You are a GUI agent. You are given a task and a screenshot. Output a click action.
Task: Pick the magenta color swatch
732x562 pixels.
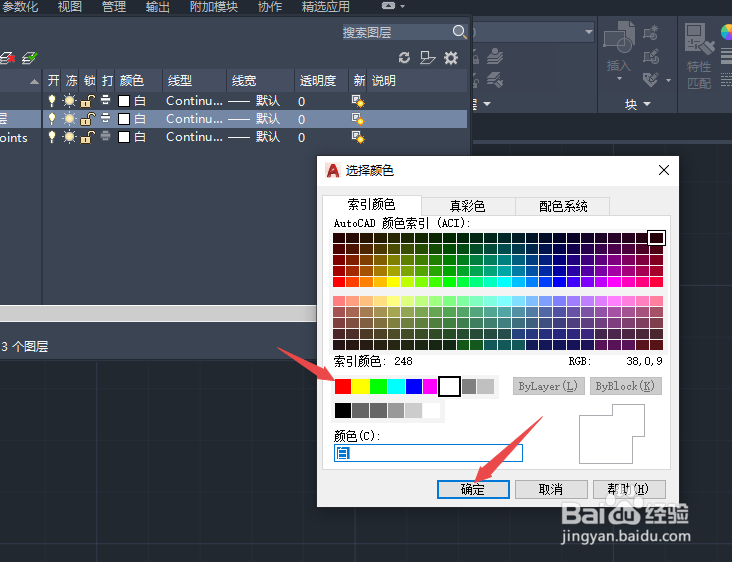430,386
